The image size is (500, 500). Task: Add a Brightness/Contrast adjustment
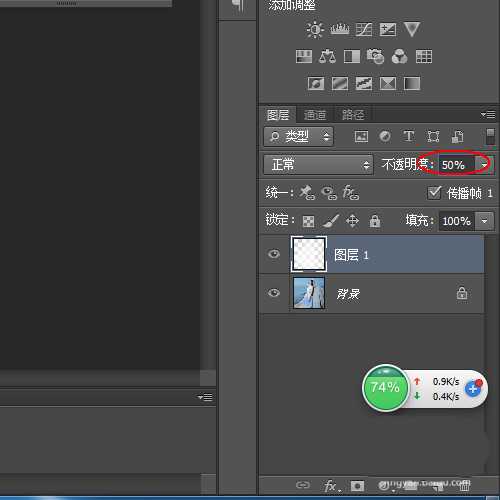click(315, 30)
